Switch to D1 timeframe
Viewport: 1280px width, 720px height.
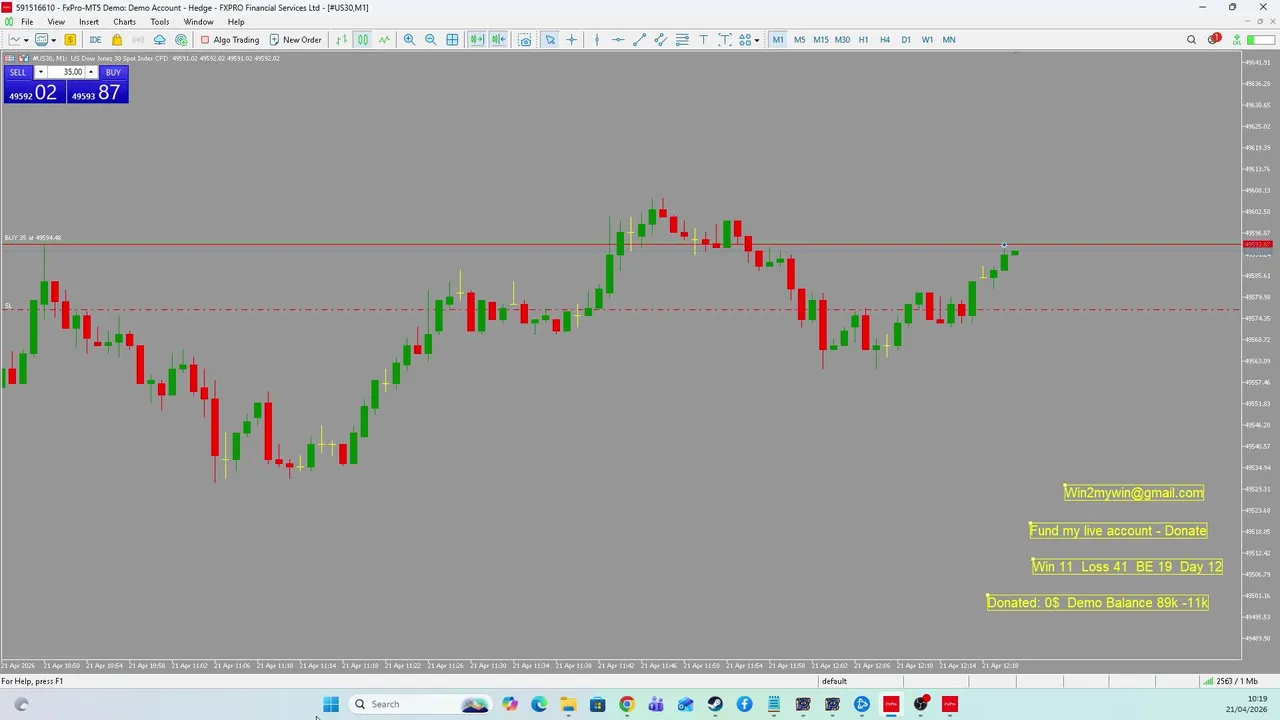click(x=906, y=40)
